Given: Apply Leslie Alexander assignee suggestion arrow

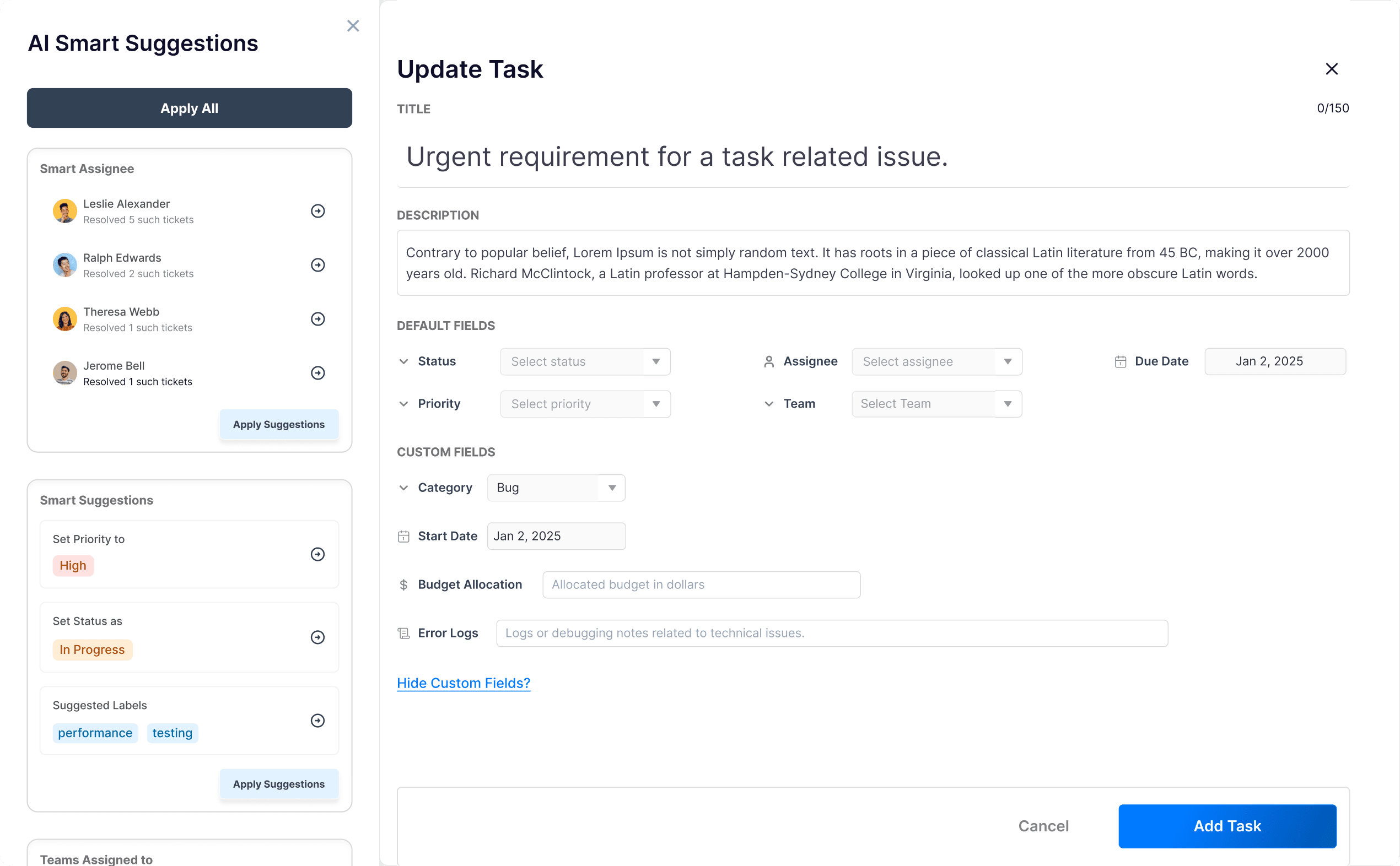Looking at the screenshot, I should 317,211.
